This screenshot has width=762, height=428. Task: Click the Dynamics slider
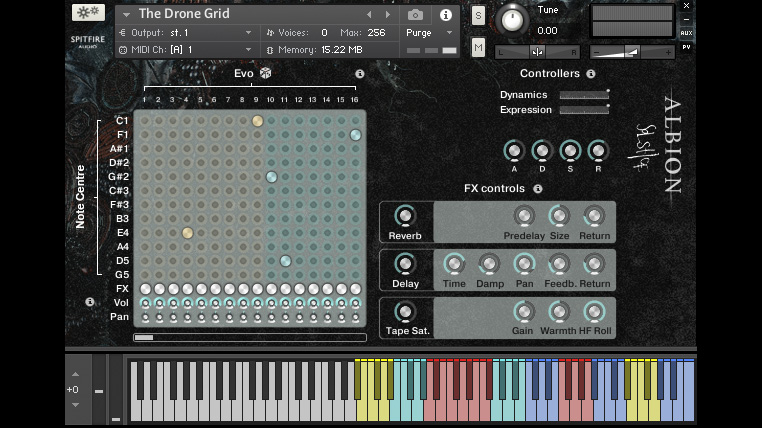click(x=584, y=95)
